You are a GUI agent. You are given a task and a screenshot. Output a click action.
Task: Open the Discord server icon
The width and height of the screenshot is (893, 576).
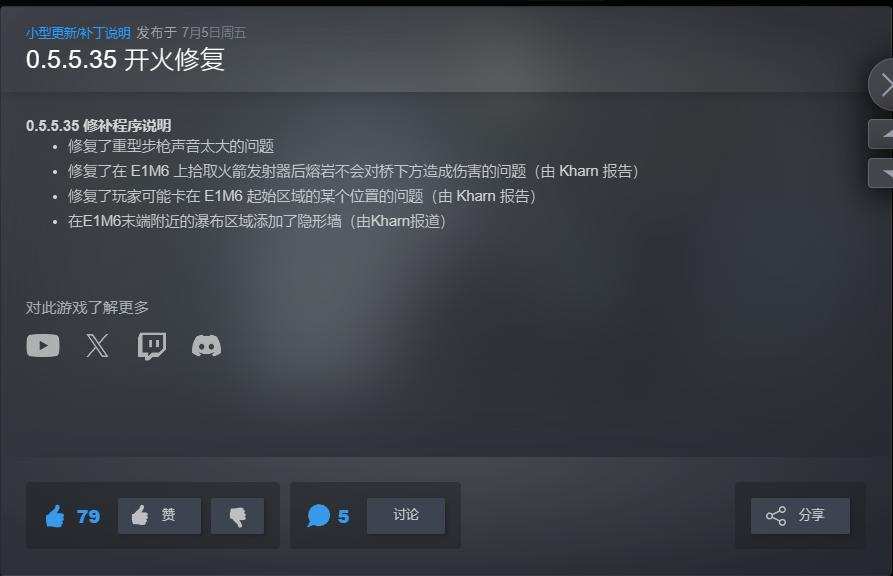(206, 346)
